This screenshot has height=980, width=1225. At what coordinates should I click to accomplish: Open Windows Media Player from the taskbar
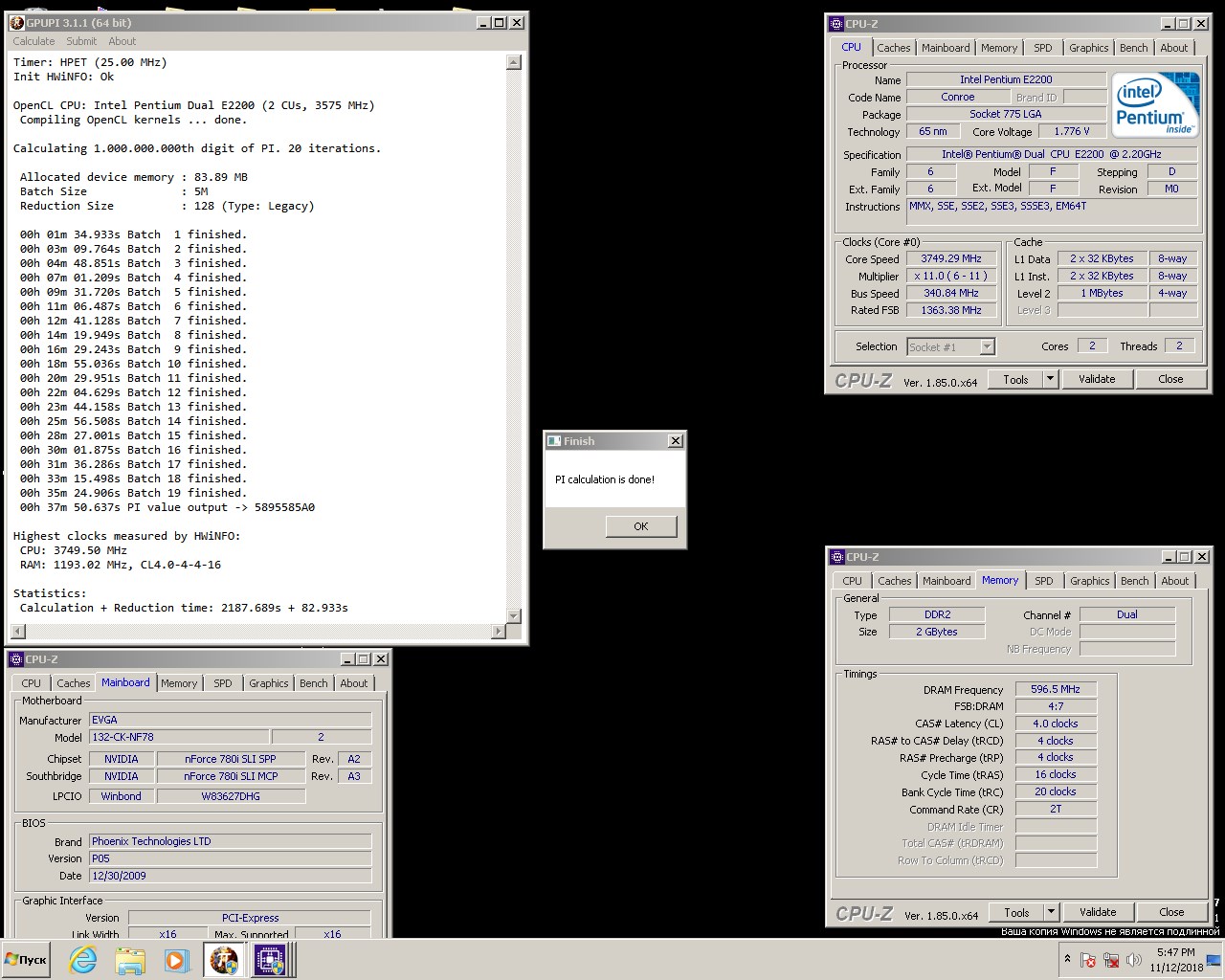click(x=175, y=960)
